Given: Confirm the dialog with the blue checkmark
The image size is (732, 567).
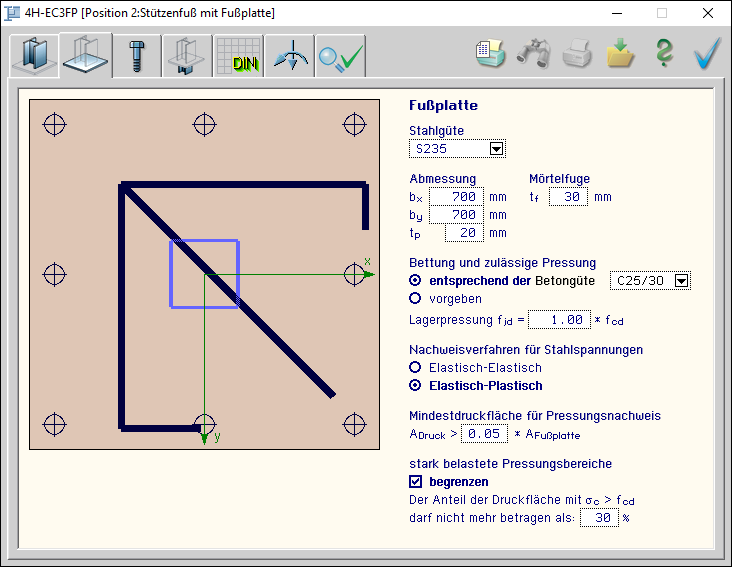Looking at the screenshot, I should [x=707, y=54].
